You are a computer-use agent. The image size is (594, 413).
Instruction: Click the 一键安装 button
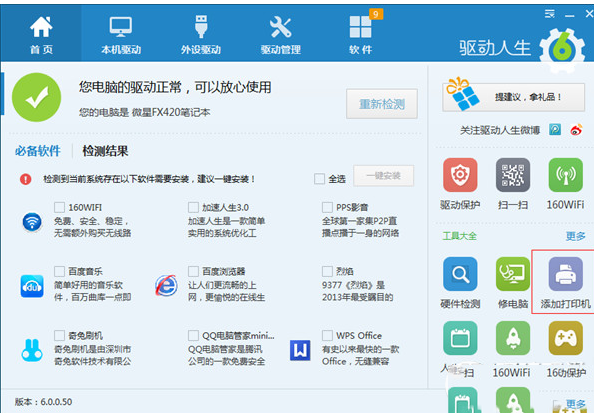click(x=383, y=175)
